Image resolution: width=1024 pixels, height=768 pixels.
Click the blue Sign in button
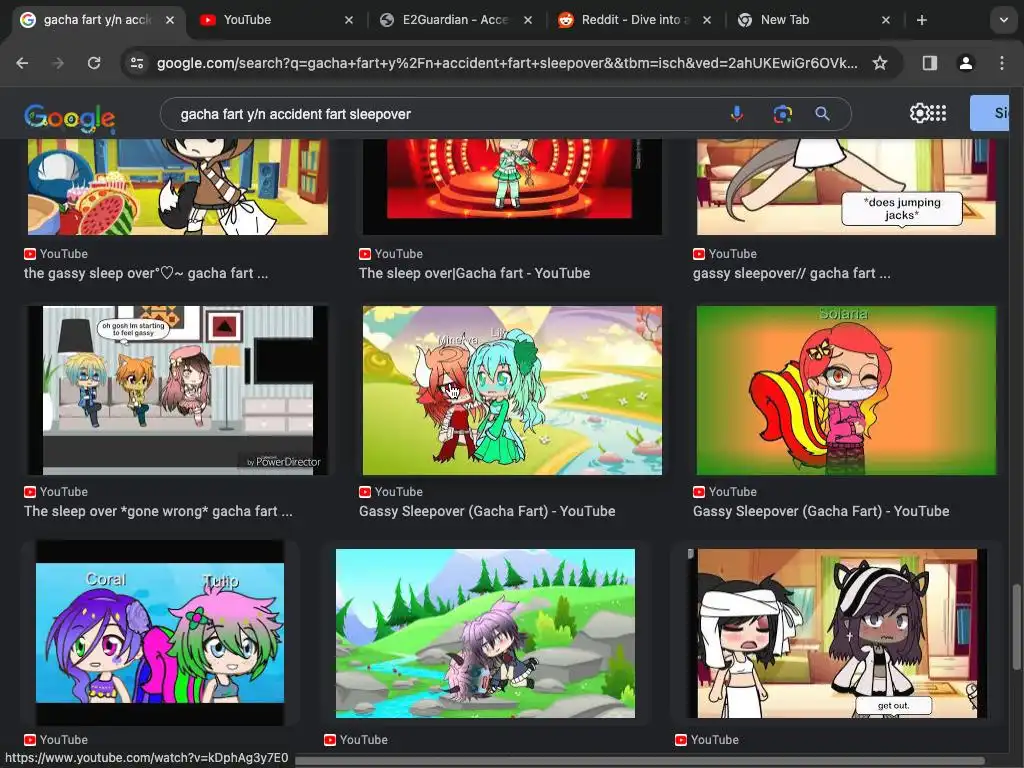click(x=989, y=113)
